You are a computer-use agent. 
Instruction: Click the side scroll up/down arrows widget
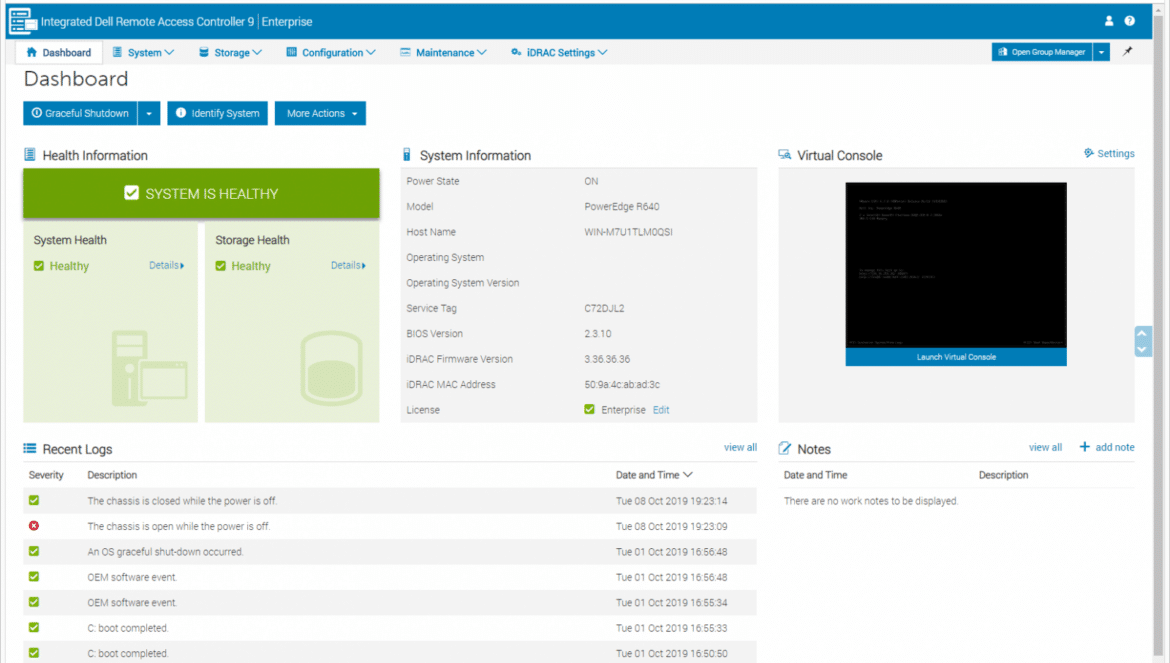(1142, 341)
